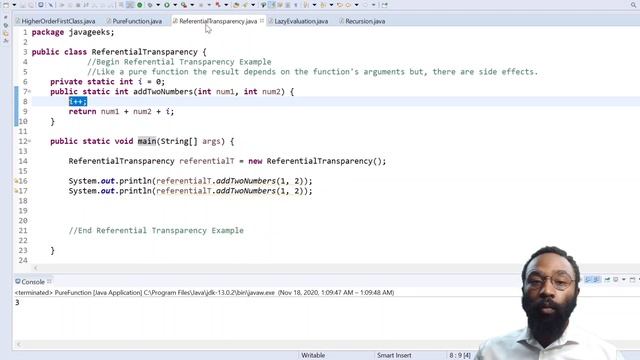Click the Search magnifier icon at top right

coord(634,5)
